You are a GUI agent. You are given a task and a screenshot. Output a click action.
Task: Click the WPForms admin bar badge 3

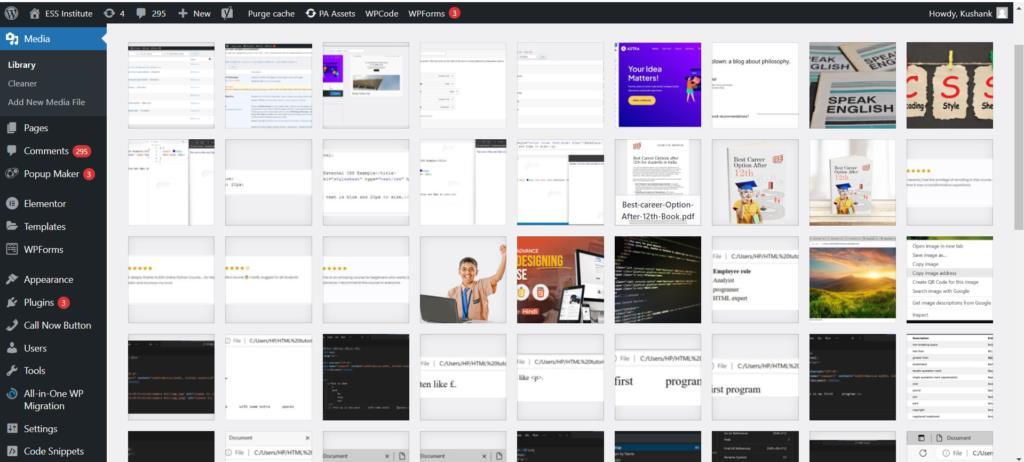tap(454, 13)
